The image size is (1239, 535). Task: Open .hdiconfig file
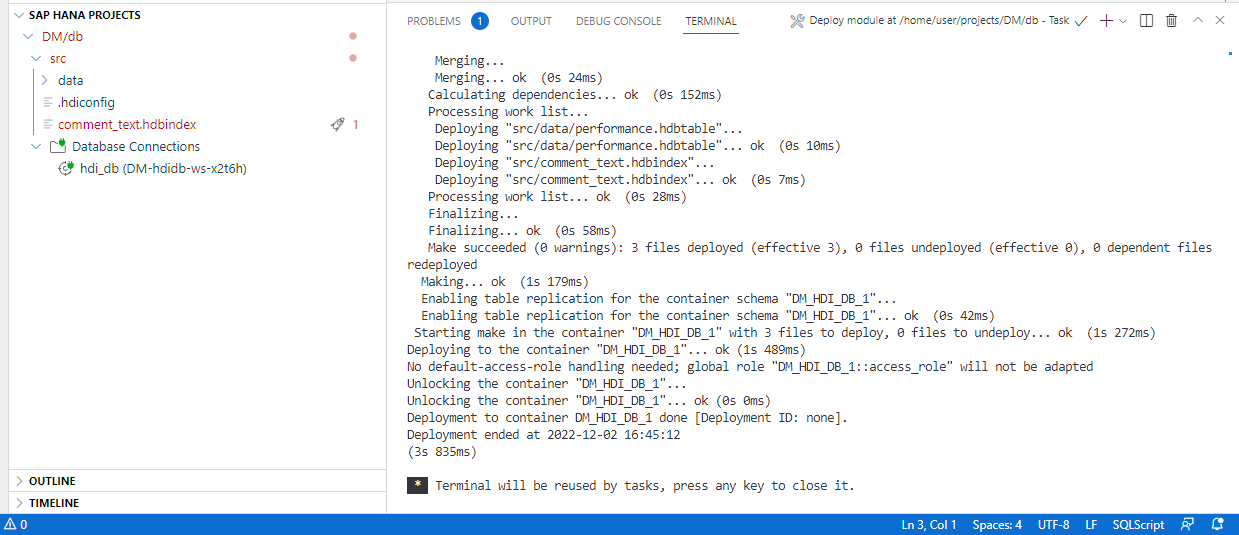click(x=86, y=102)
